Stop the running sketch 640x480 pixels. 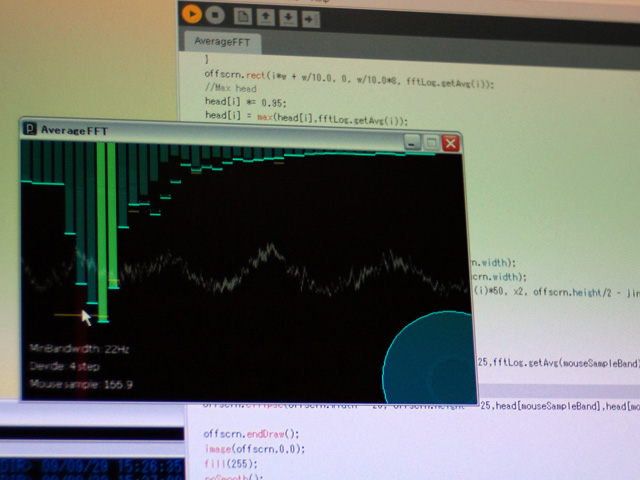[215, 15]
